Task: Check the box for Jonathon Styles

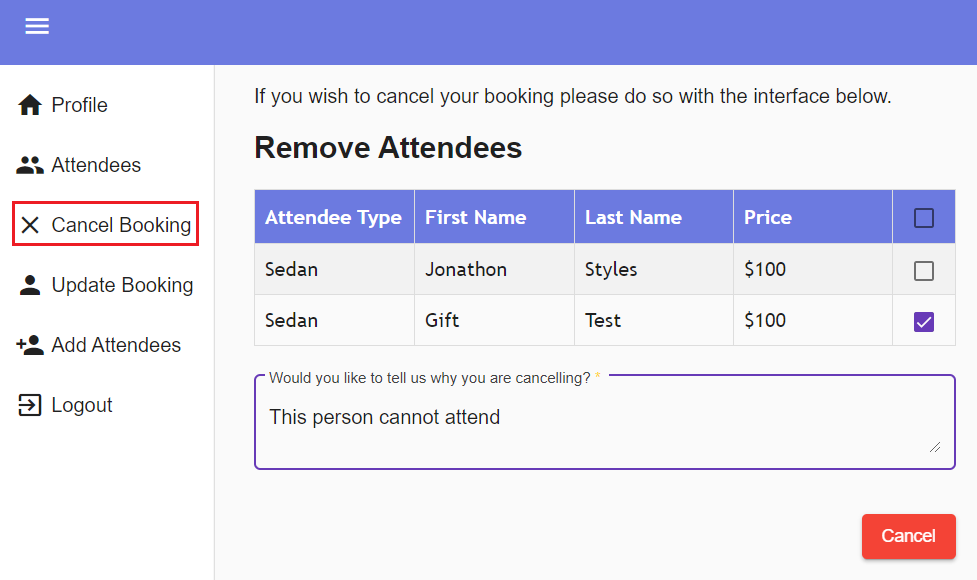Action: (x=923, y=269)
